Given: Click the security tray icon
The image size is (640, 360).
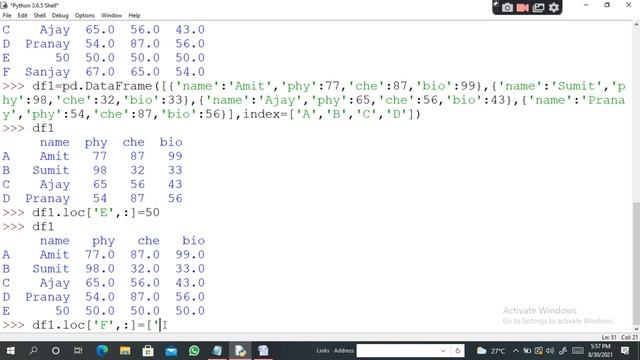Looking at the screenshot, I should tap(539, 351).
